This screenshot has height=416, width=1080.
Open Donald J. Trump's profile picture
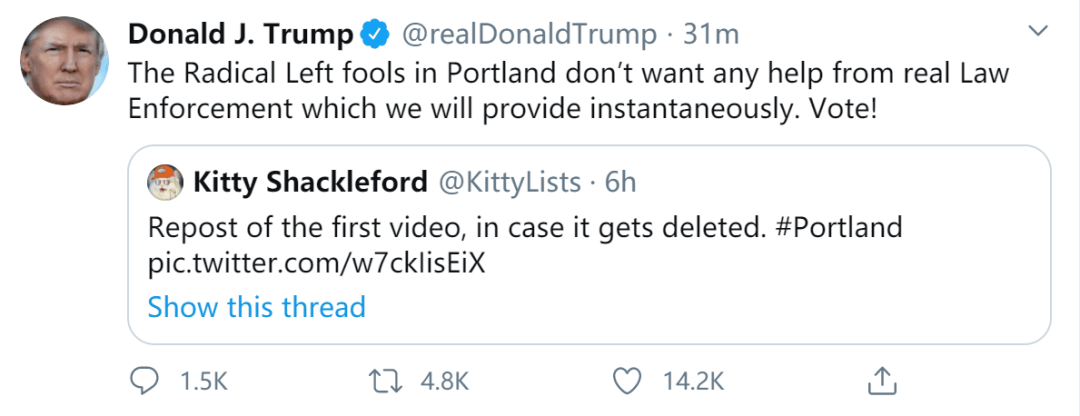[x=64, y=60]
